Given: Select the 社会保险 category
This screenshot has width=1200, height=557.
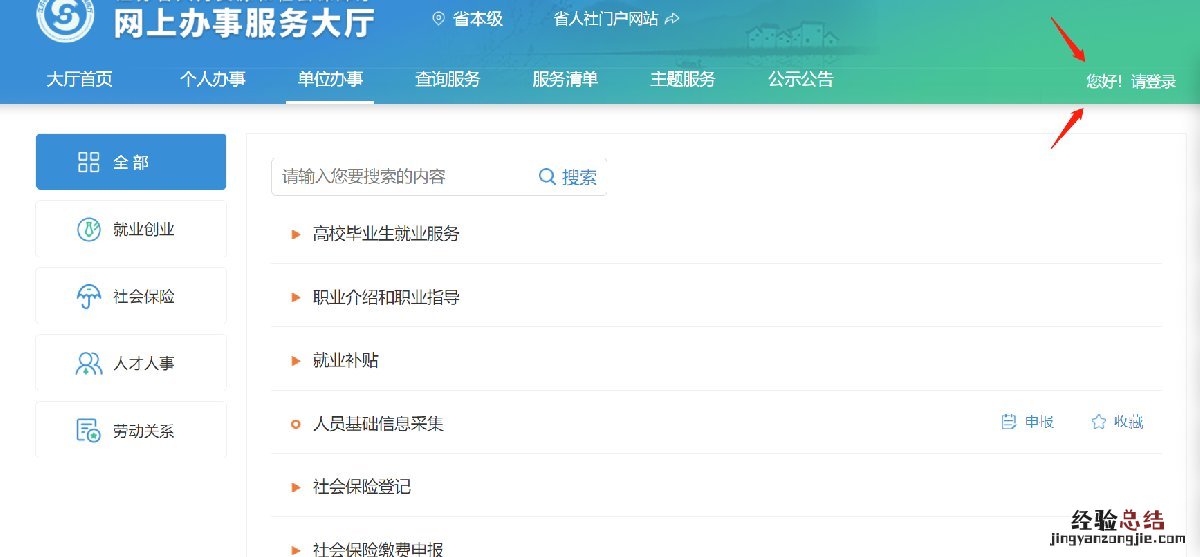Looking at the screenshot, I should (131, 296).
